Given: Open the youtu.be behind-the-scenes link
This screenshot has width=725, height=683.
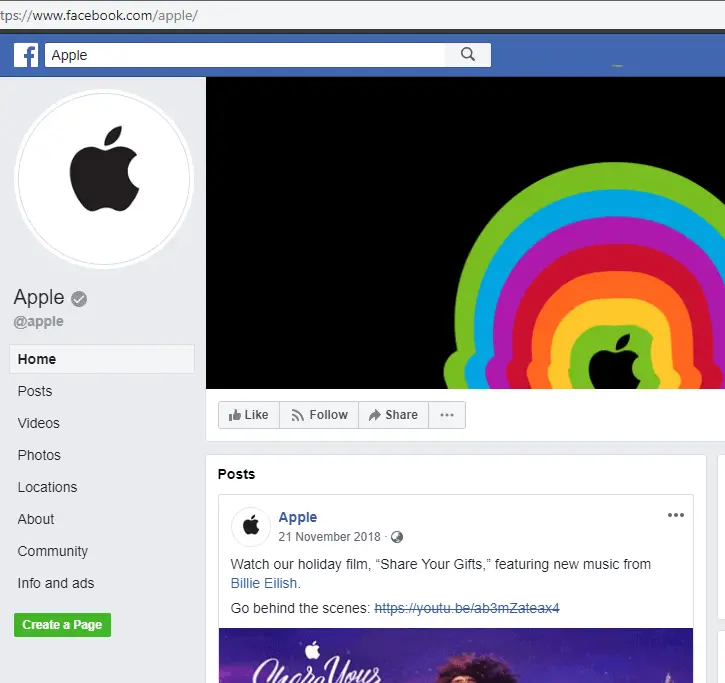Looking at the screenshot, I should (467, 608).
